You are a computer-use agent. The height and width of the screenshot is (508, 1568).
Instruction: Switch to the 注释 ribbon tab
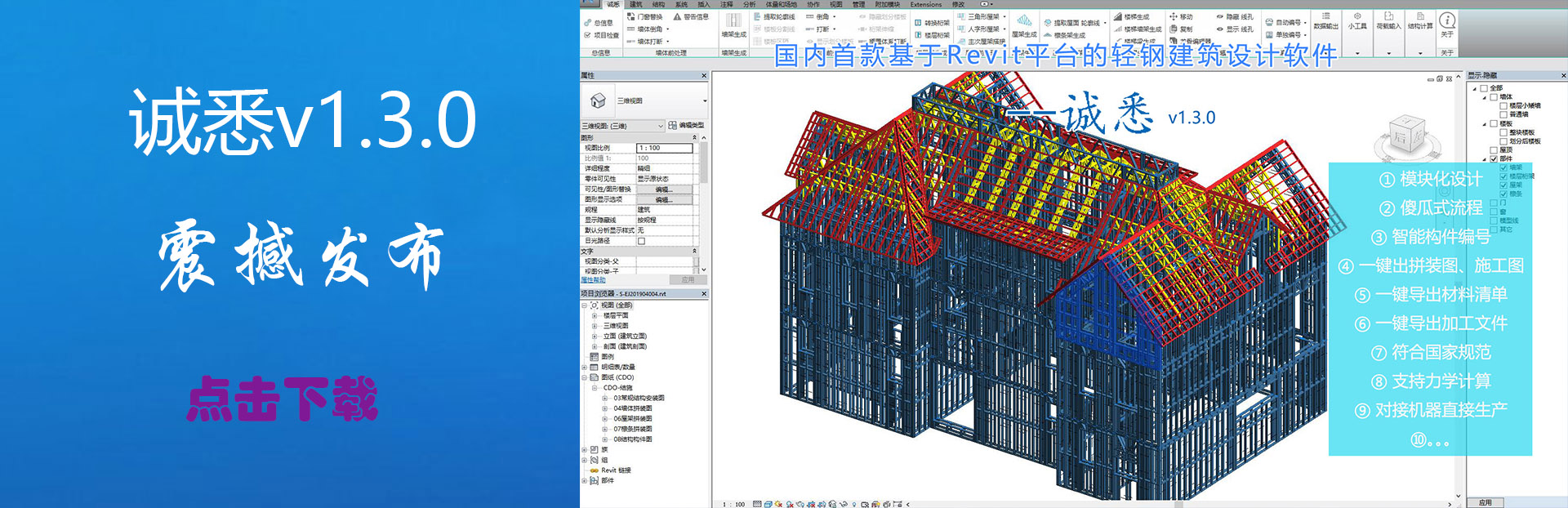[727, 4]
